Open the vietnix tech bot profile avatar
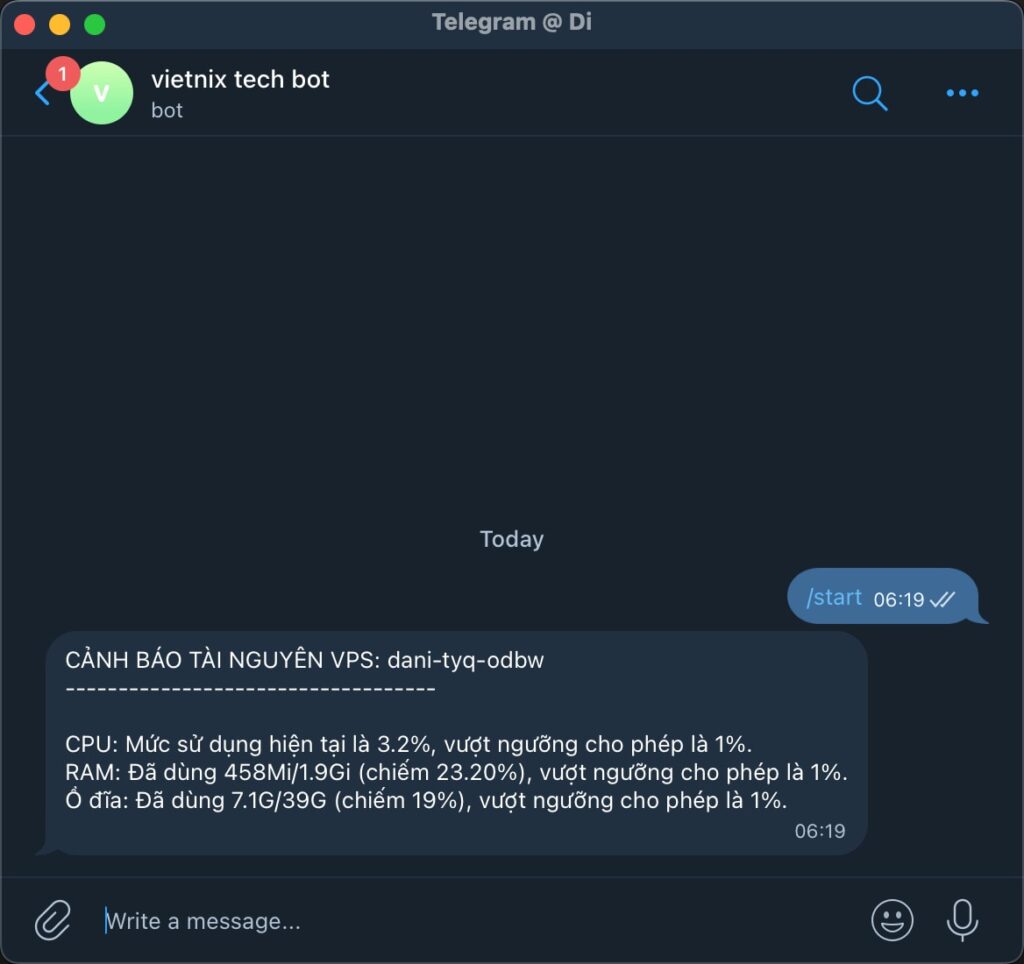The height and width of the screenshot is (964, 1024). [102, 93]
